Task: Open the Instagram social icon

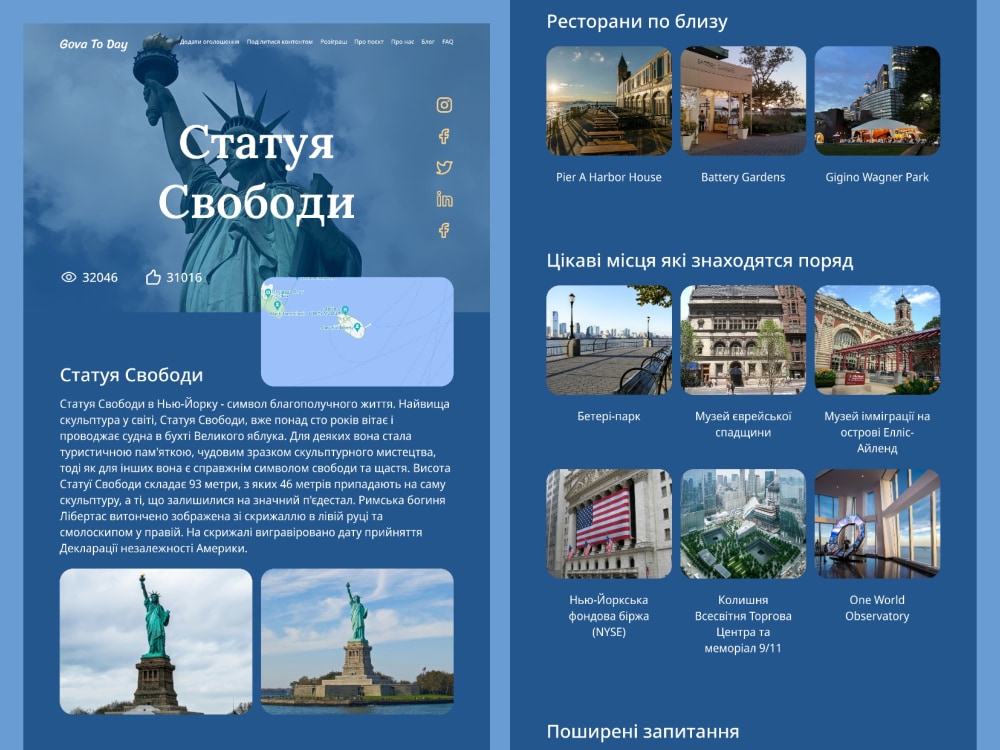Action: 444,105
